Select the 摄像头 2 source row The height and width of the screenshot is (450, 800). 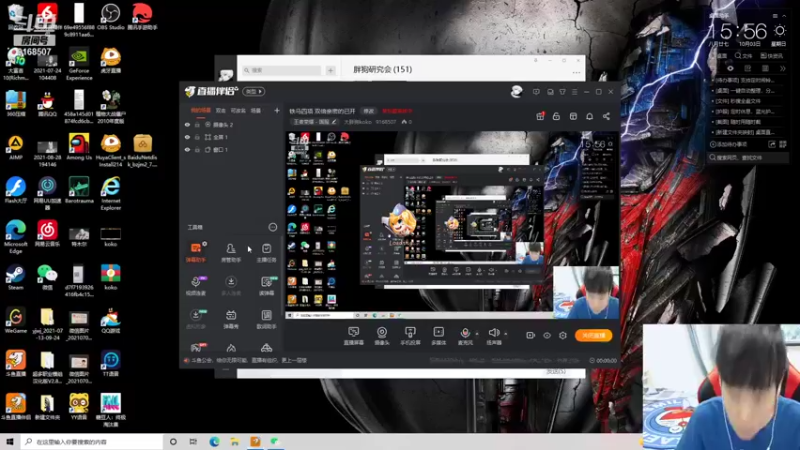[231, 124]
